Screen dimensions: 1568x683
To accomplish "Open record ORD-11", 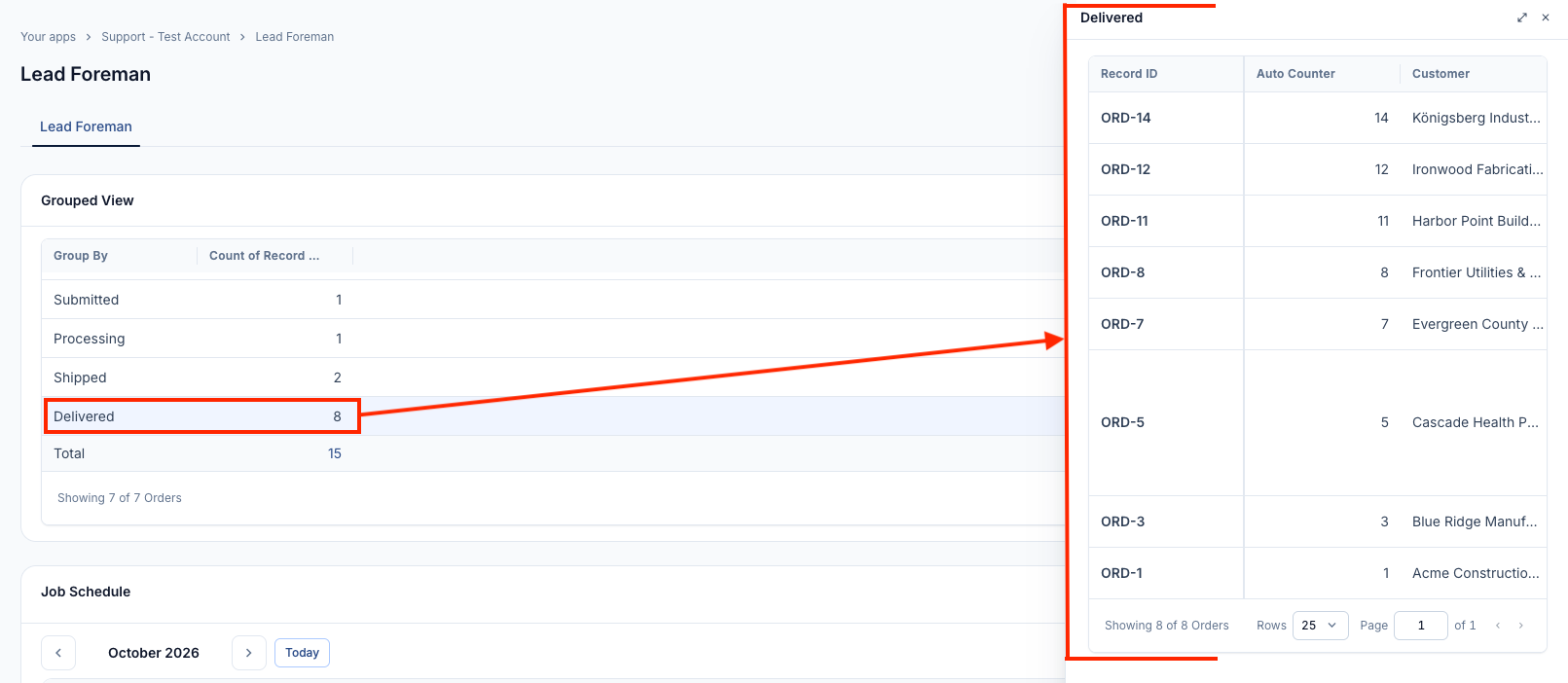I will coord(1125,221).
